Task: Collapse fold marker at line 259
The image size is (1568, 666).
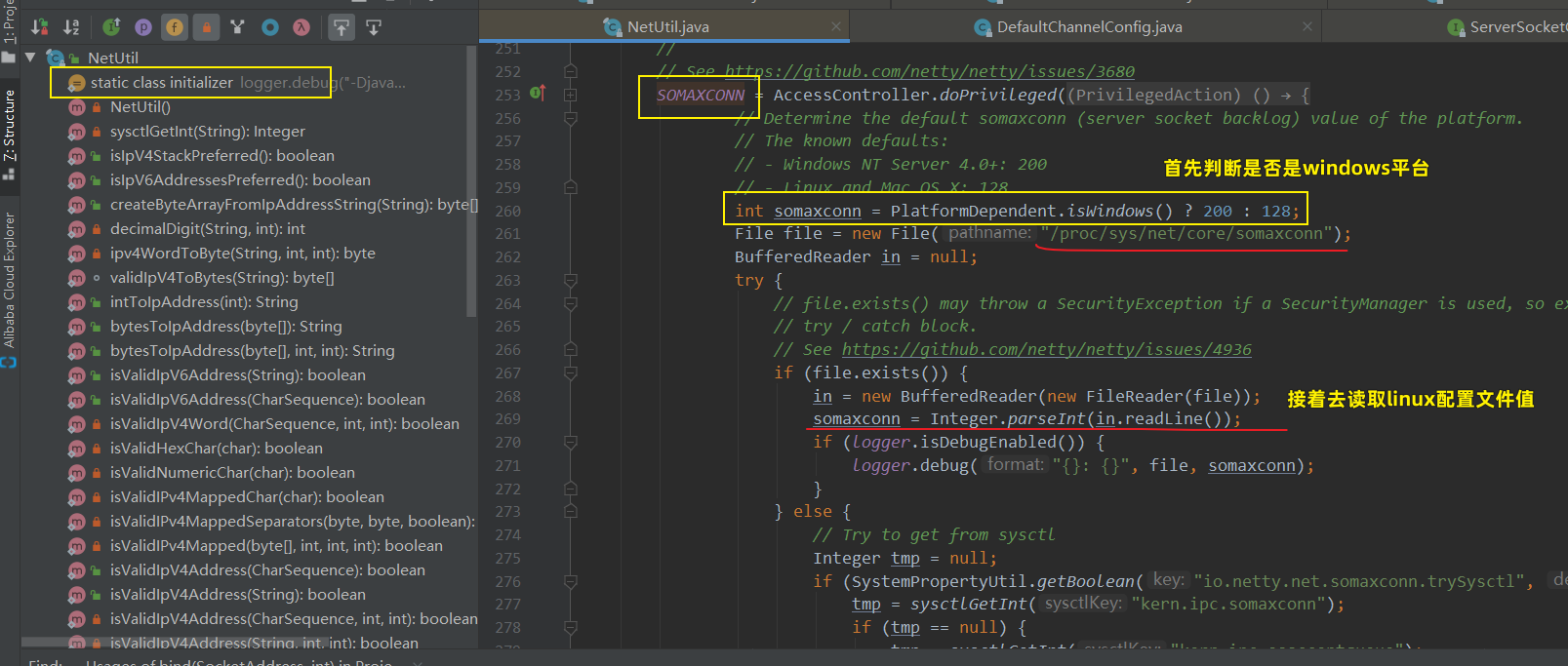Action: 571,187
